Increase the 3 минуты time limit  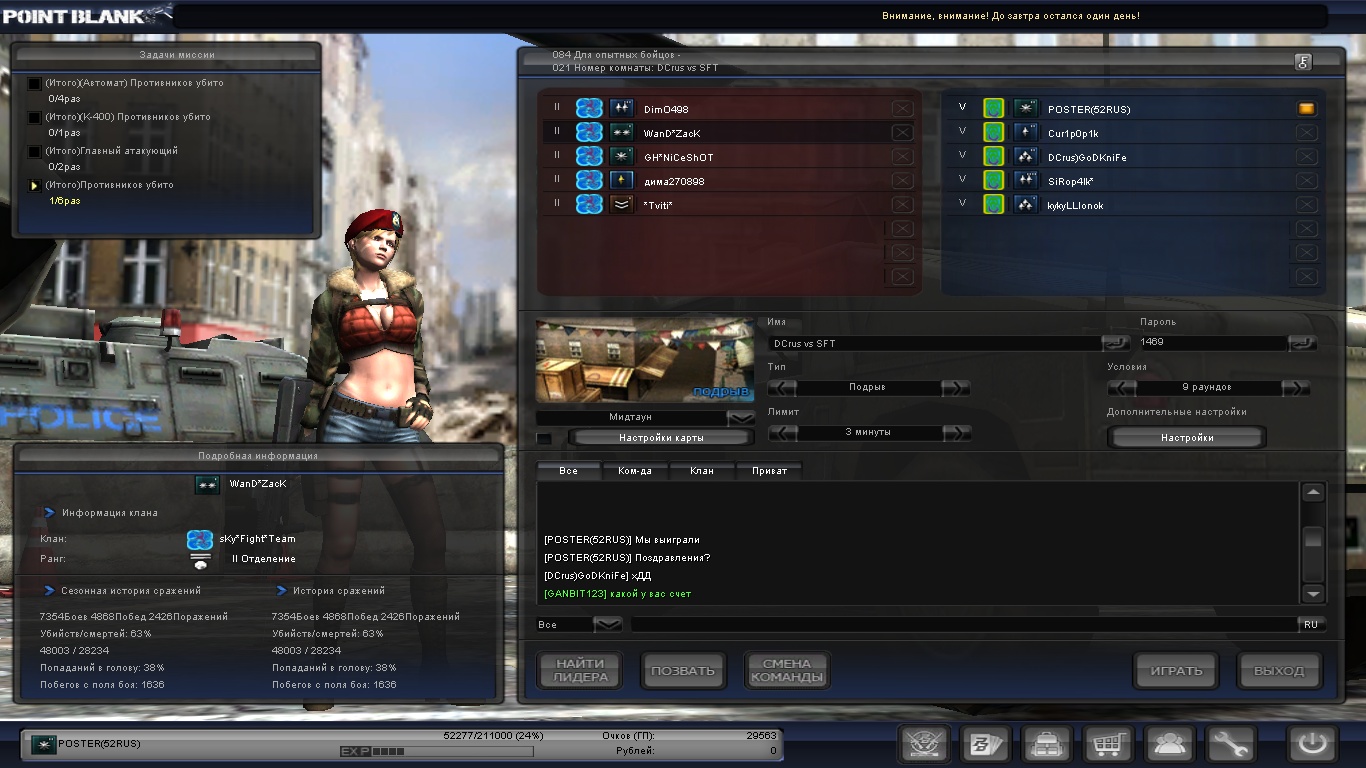point(956,432)
